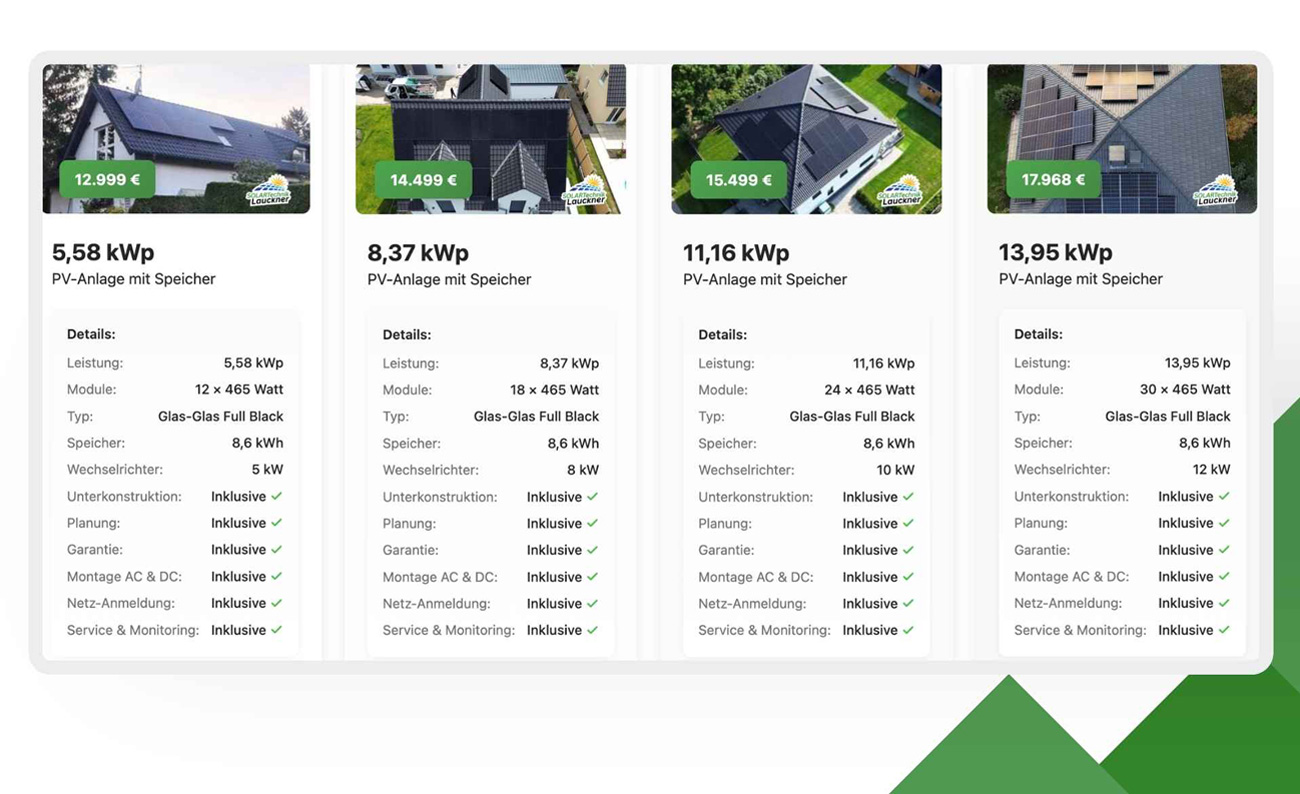Expand the Details panel of the 17.968 € package
The height and width of the screenshot is (794, 1300).
tap(1037, 334)
